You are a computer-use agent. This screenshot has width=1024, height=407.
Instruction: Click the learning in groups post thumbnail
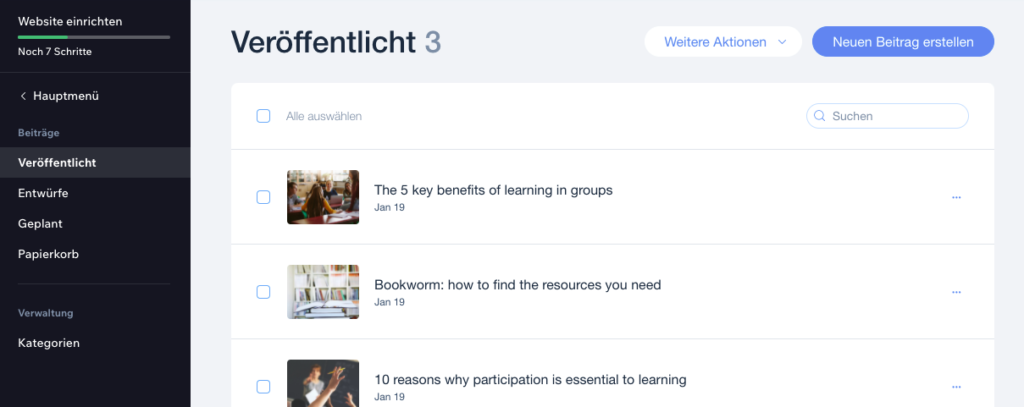323,197
